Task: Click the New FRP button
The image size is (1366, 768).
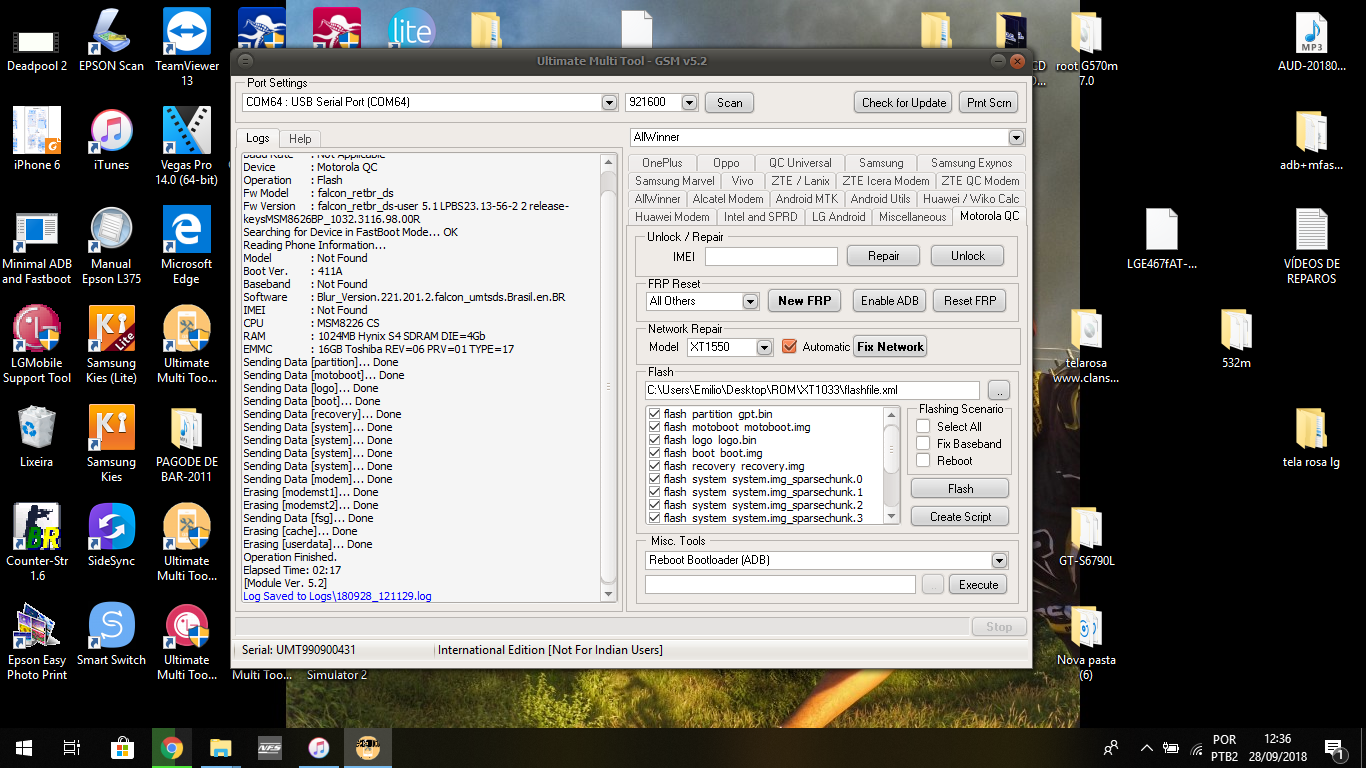Action: 804,301
